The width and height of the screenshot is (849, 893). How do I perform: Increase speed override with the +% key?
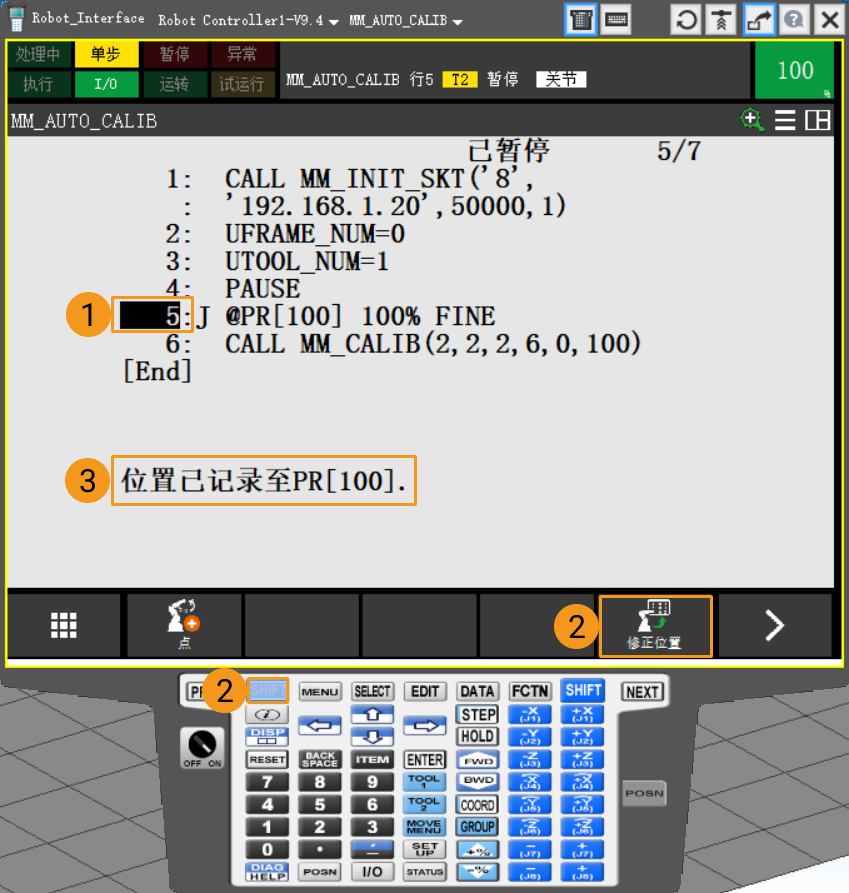coord(477,850)
